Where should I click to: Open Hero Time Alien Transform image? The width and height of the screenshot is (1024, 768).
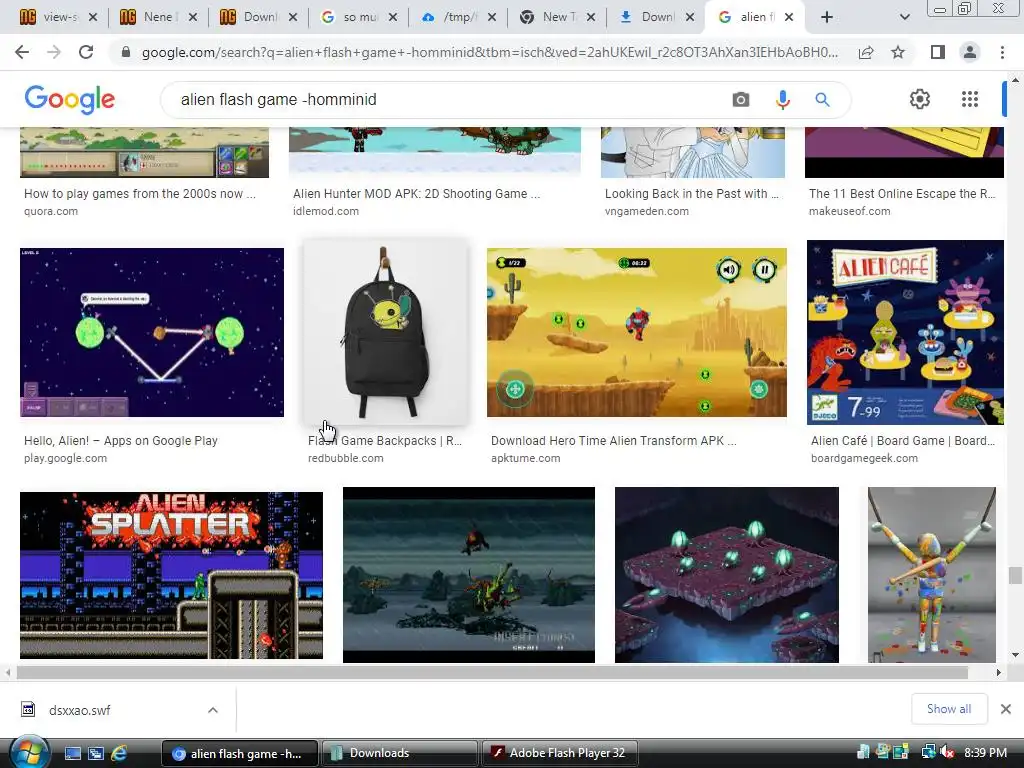(637, 332)
